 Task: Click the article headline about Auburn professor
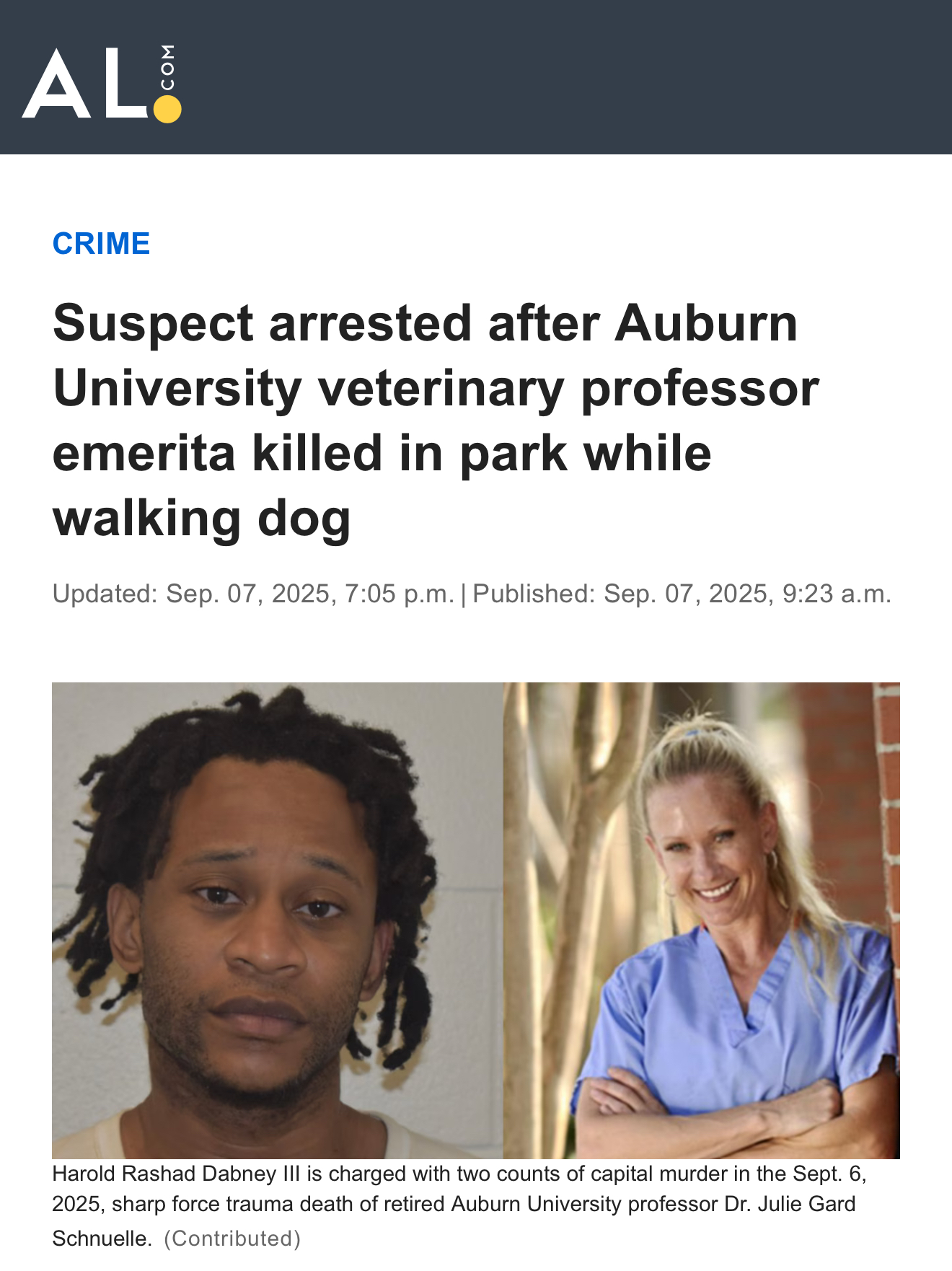pyautogui.click(x=436, y=421)
